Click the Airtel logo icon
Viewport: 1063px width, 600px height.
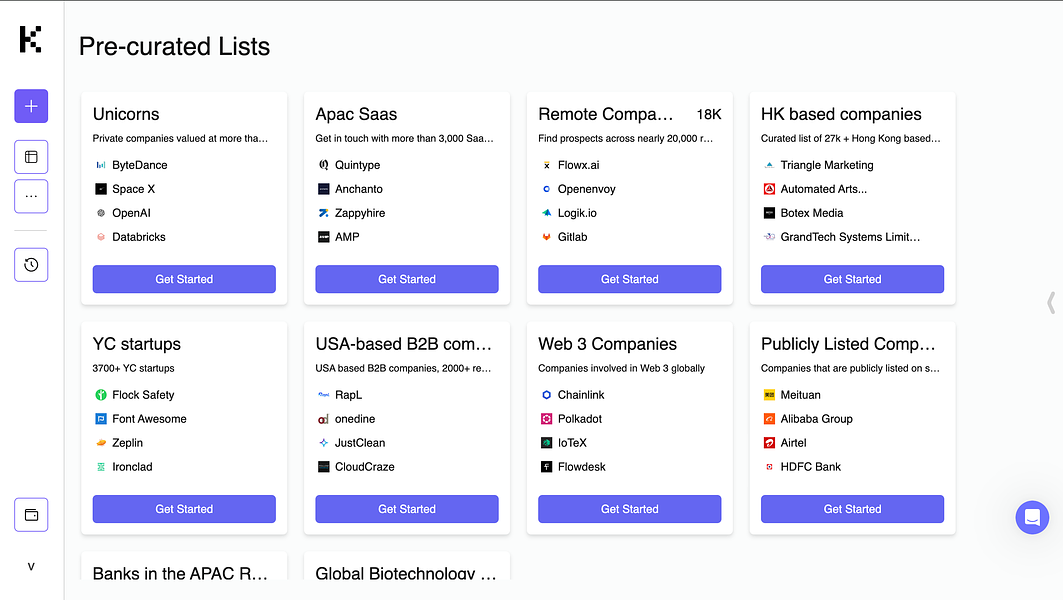pos(769,443)
